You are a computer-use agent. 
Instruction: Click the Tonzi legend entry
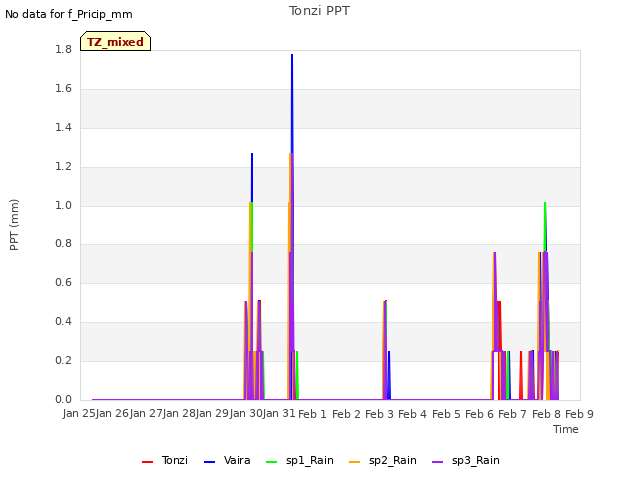(165, 461)
